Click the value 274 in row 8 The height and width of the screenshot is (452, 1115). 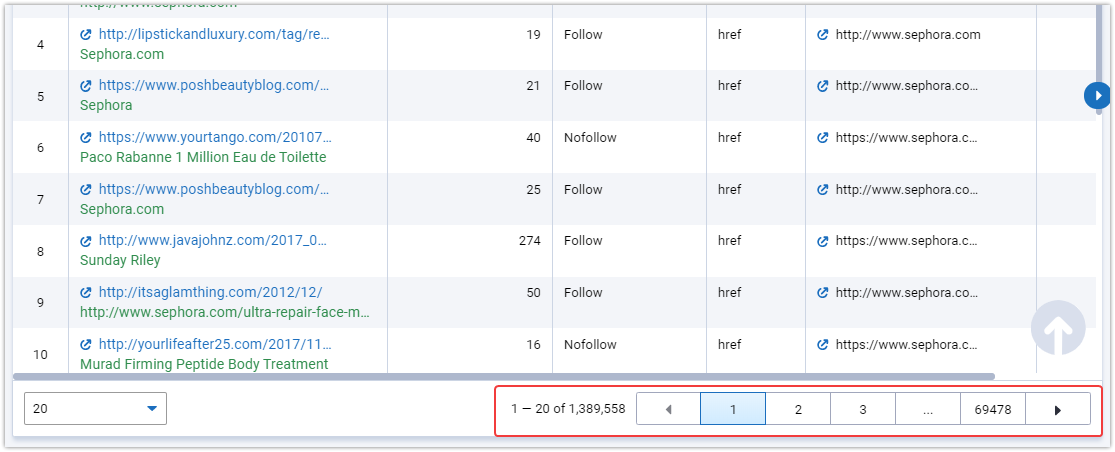pyautogui.click(x=530, y=241)
